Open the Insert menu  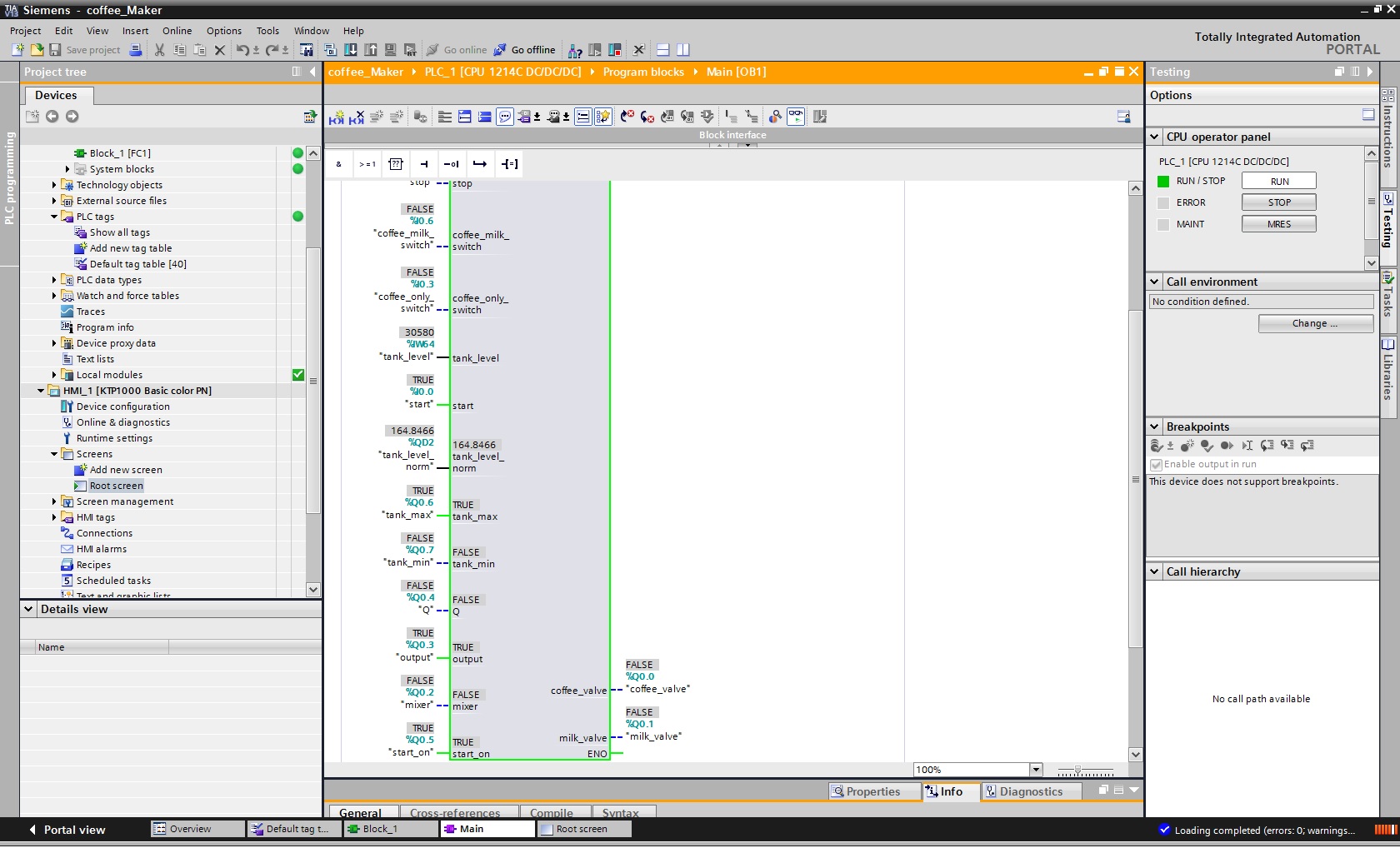[x=135, y=31]
